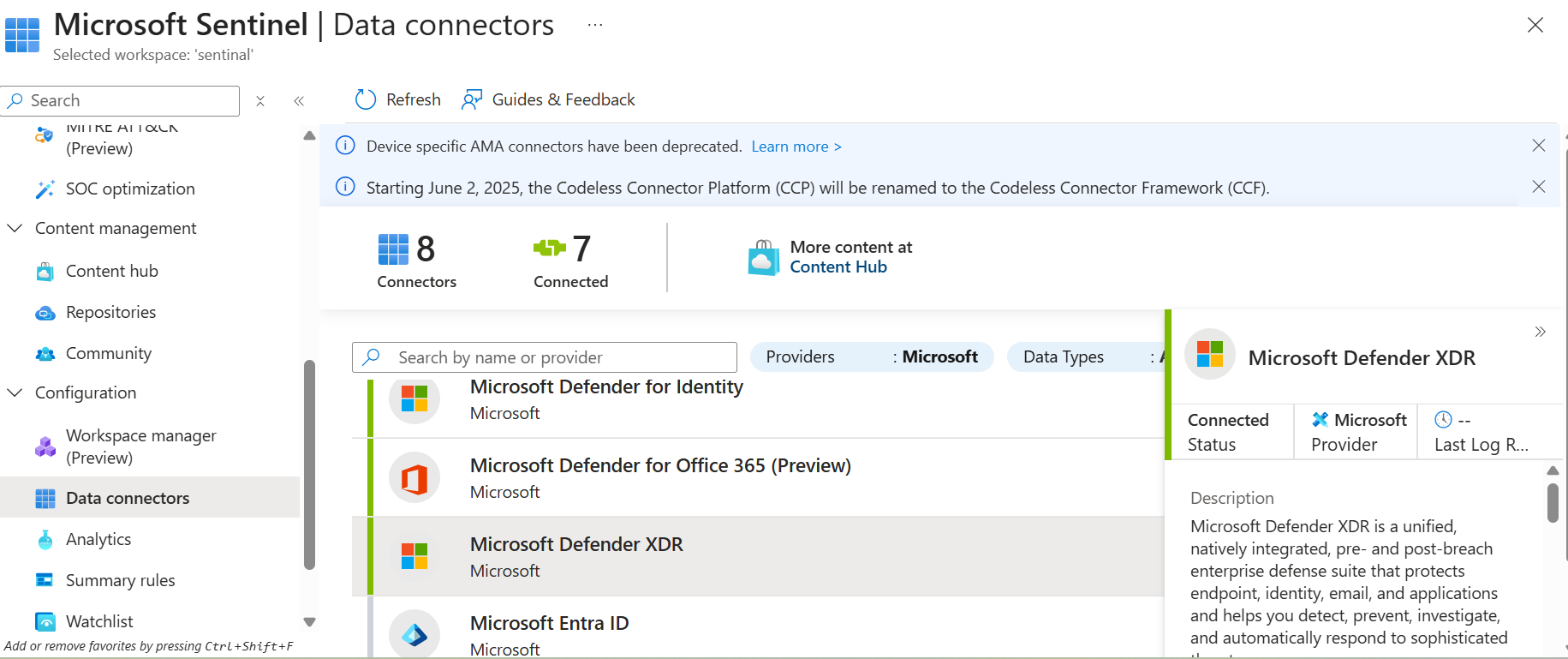Dismiss the deprecated AMA connectors banner
This screenshot has height=659, width=1568.
(1539, 146)
